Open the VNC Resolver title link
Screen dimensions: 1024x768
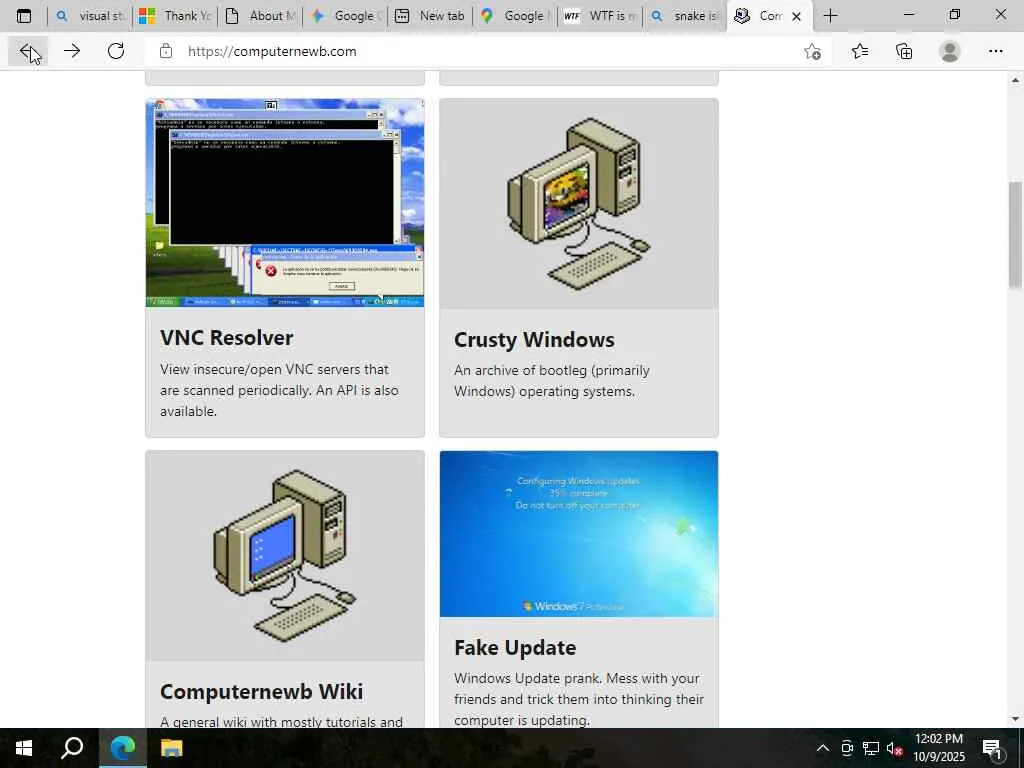pyautogui.click(x=227, y=338)
